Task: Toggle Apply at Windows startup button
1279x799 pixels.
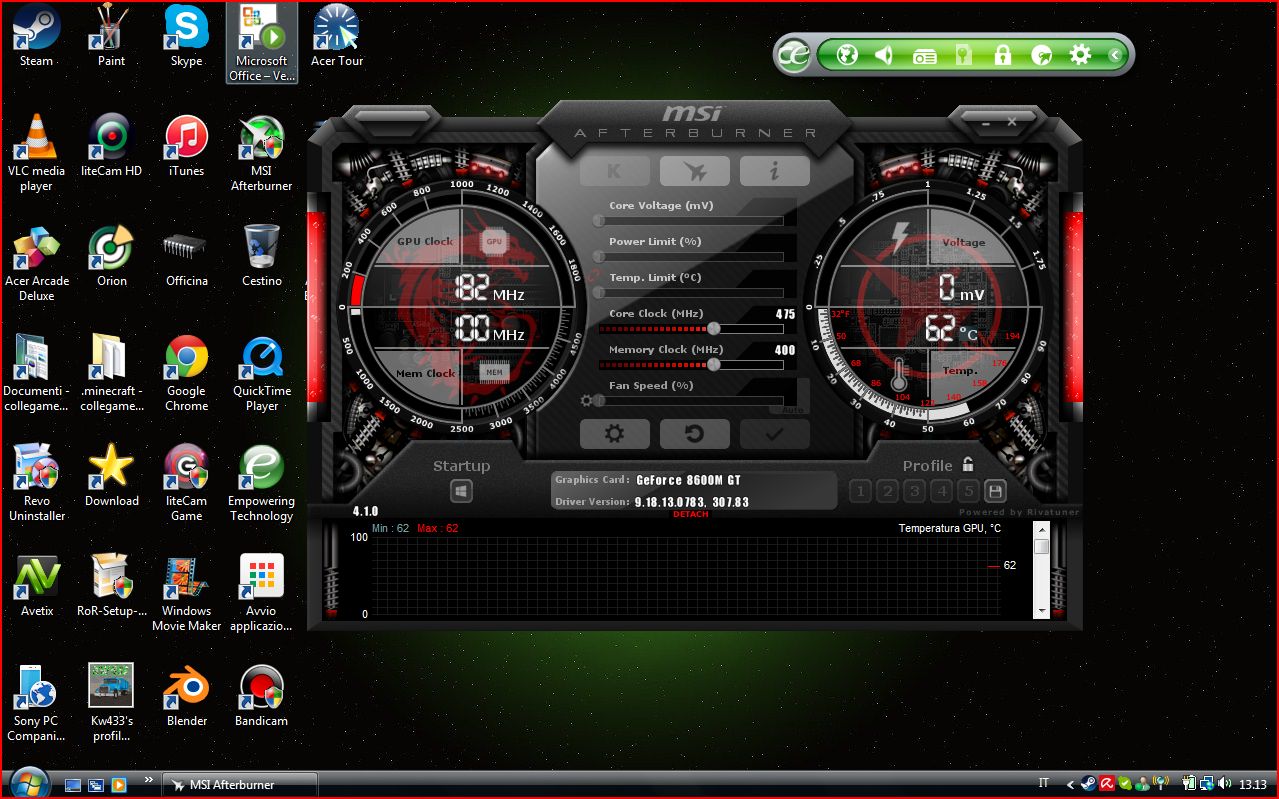Action: pyautogui.click(x=461, y=491)
